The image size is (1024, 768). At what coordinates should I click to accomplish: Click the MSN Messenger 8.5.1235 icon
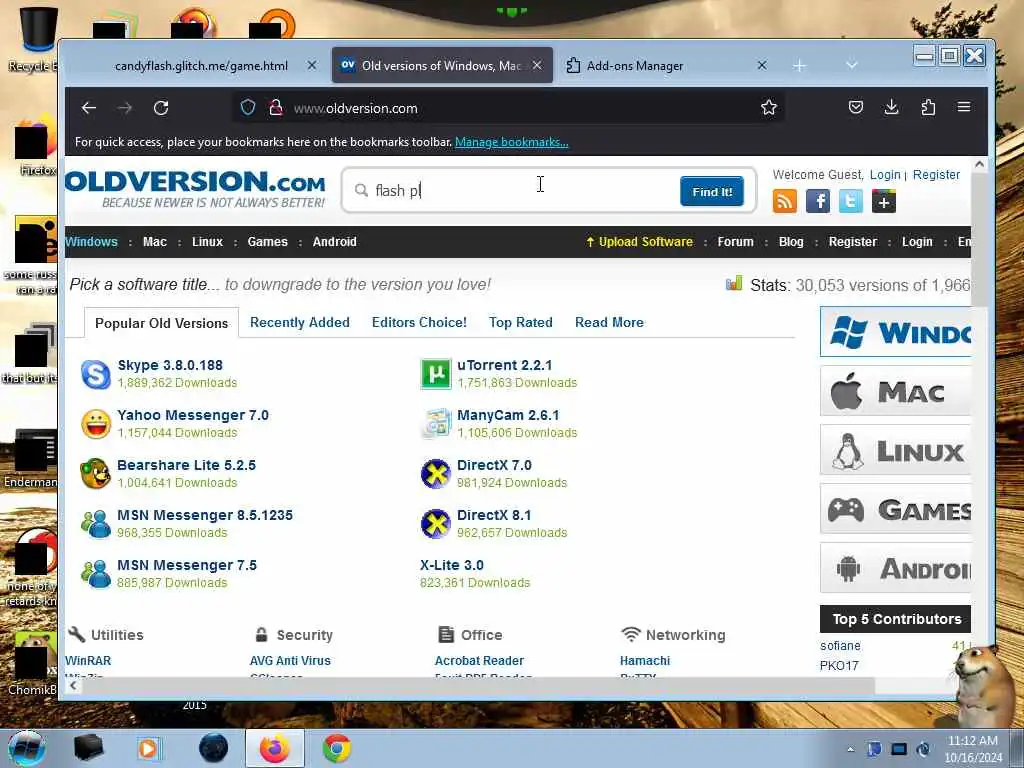click(x=95, y=524)
